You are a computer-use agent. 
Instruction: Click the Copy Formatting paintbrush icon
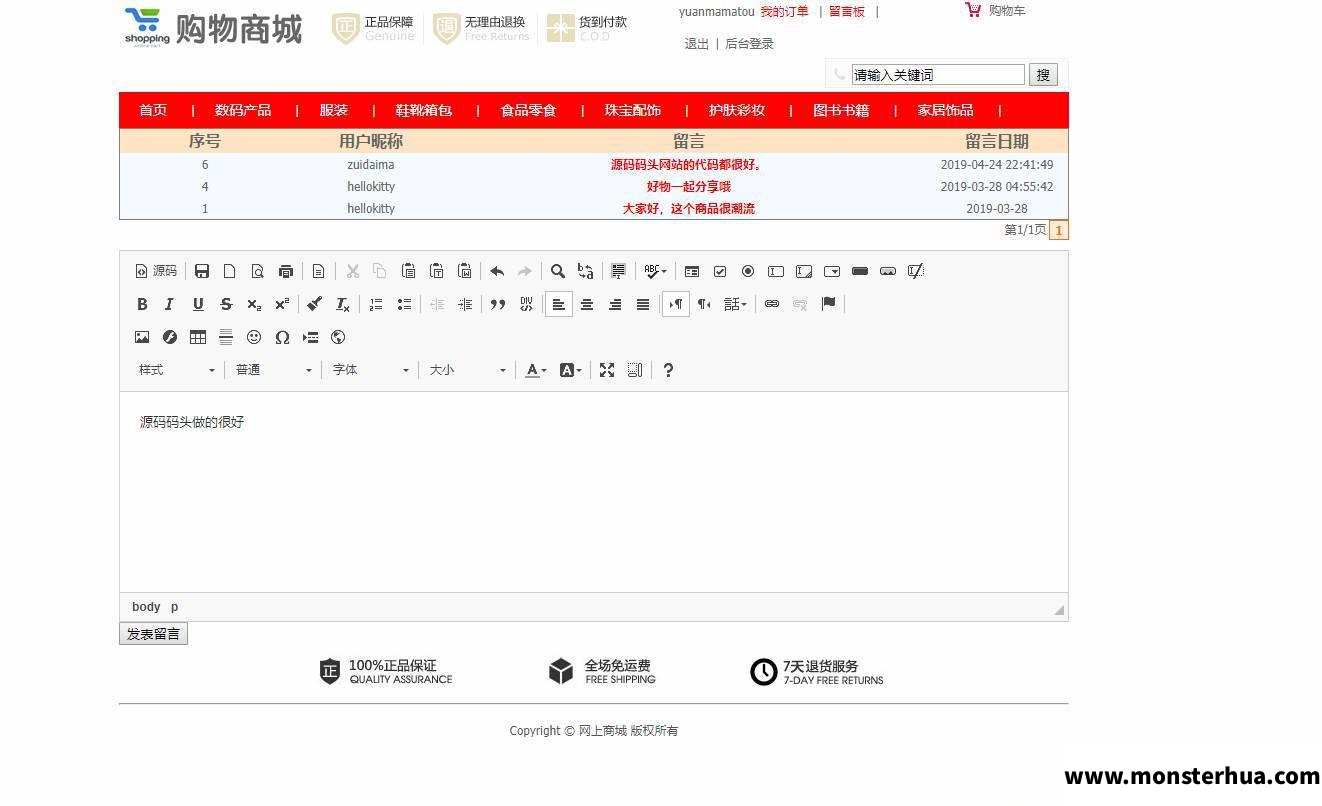click(x=314, y=304)
